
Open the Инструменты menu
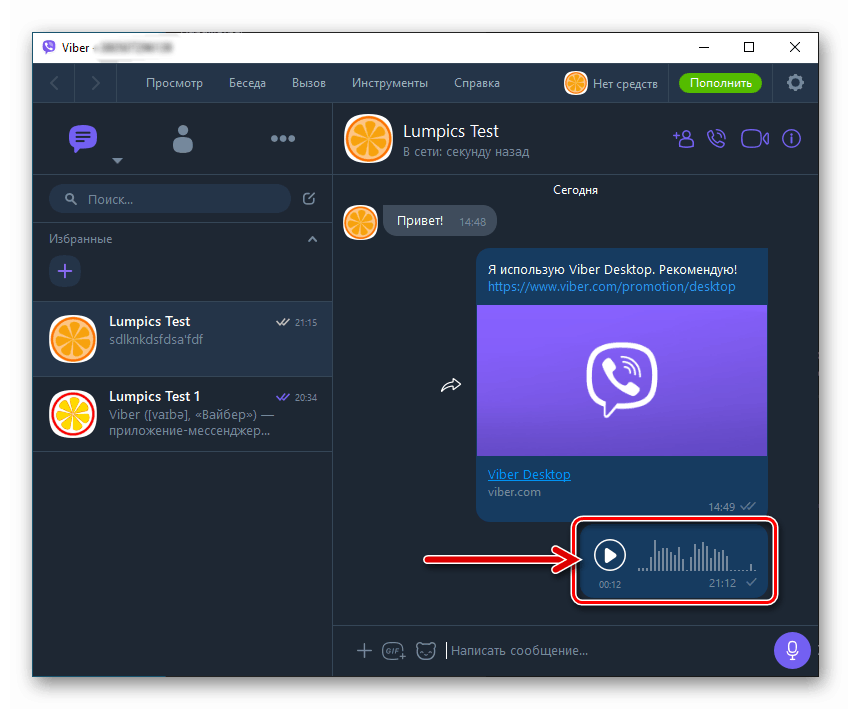[x=390, y=83]
